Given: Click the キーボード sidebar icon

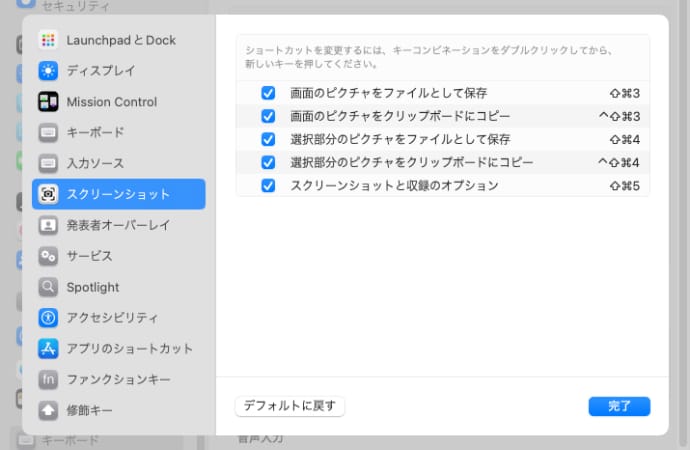Looking at the screenshot, I should [x=49, y=132].
